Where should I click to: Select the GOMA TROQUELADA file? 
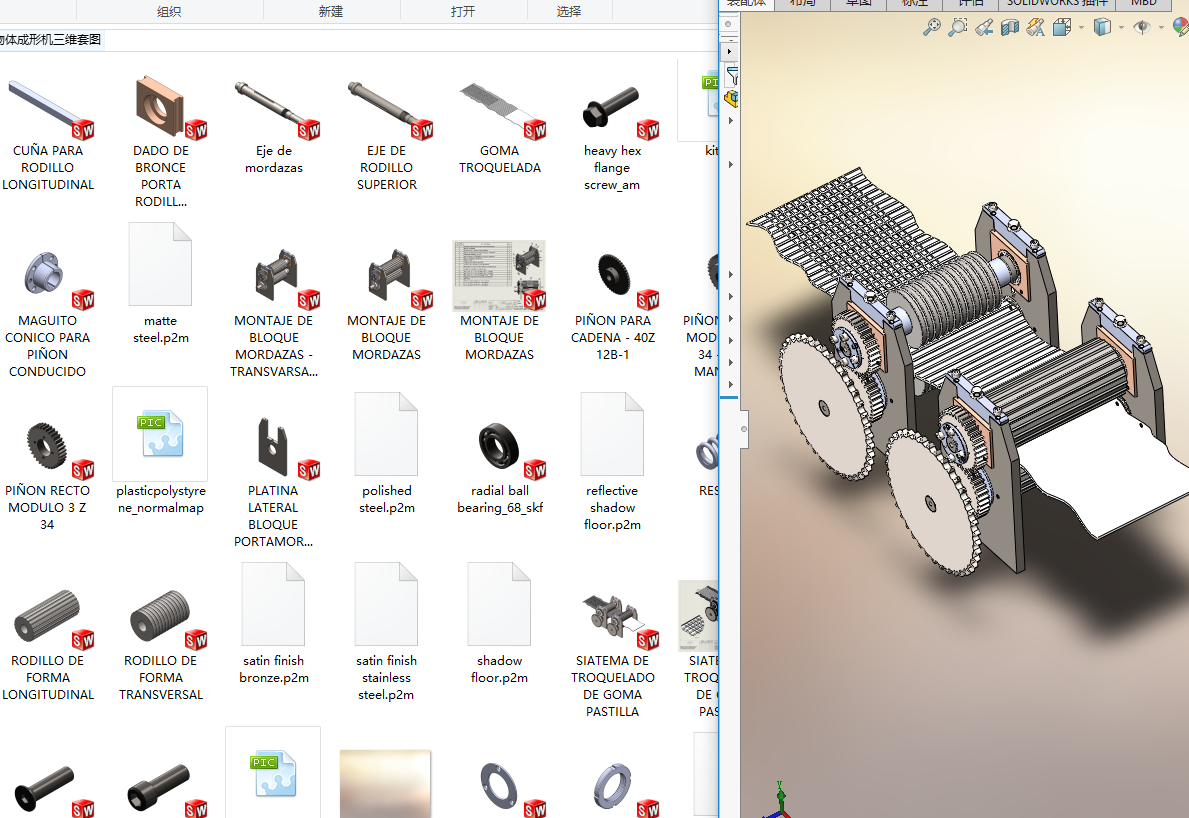click(x=500, y=125)
